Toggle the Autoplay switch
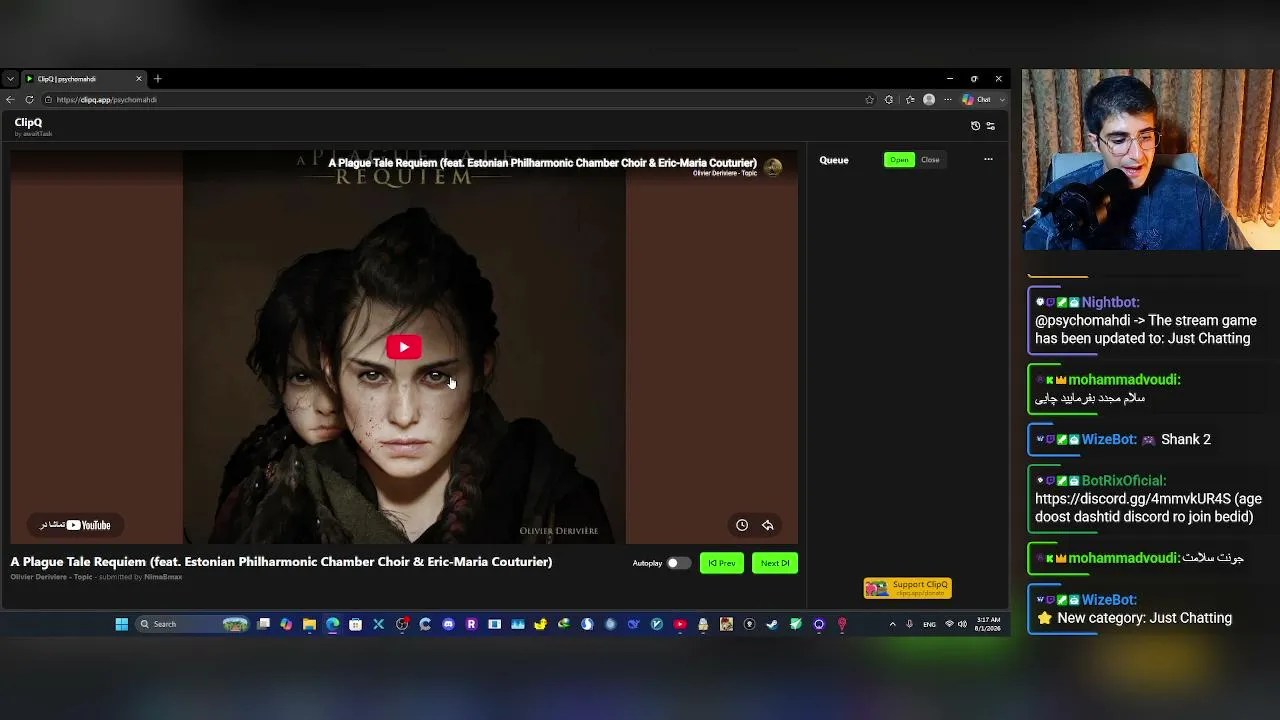 (677, 563)
